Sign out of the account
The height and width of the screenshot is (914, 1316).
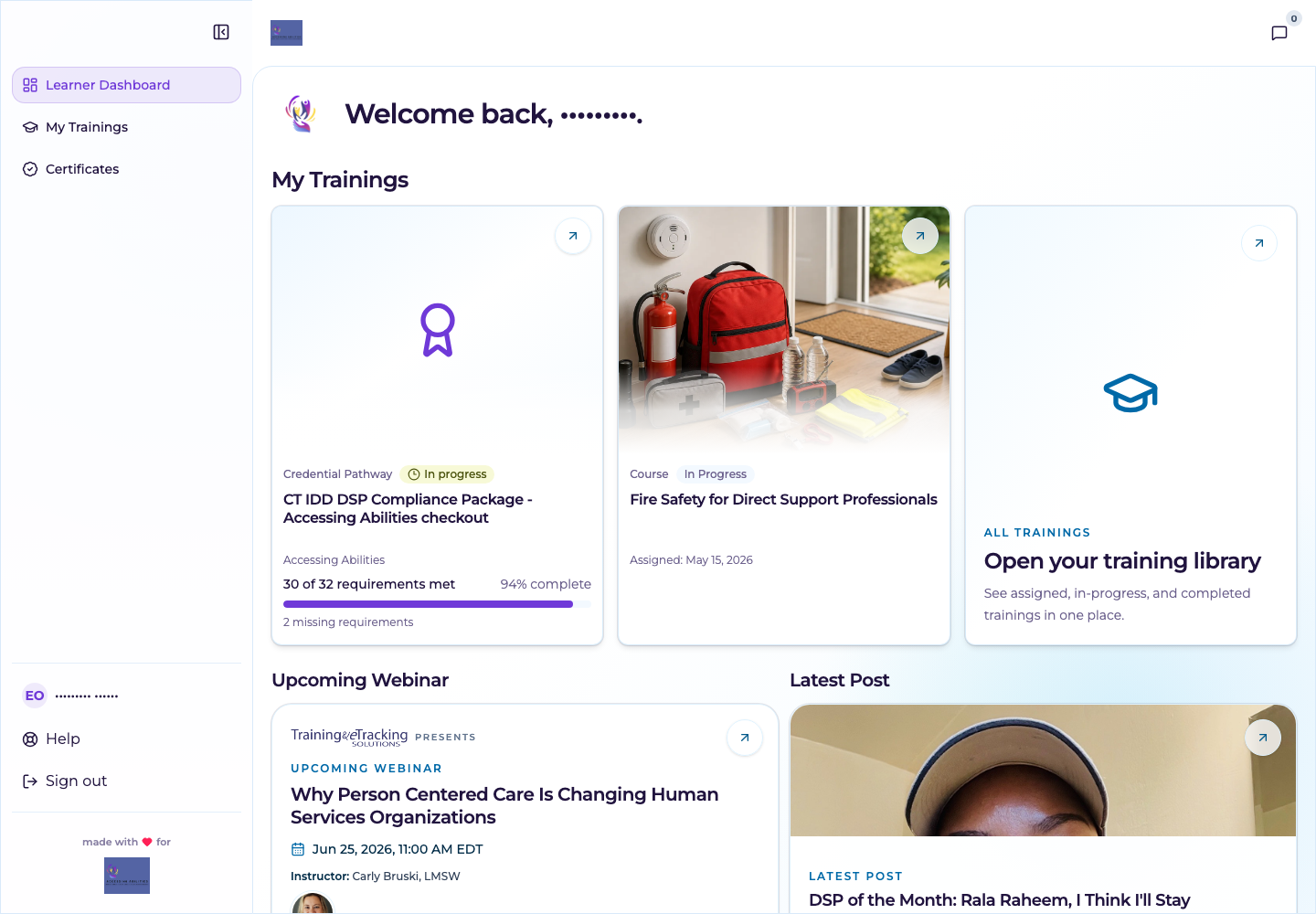pos(126,781)
